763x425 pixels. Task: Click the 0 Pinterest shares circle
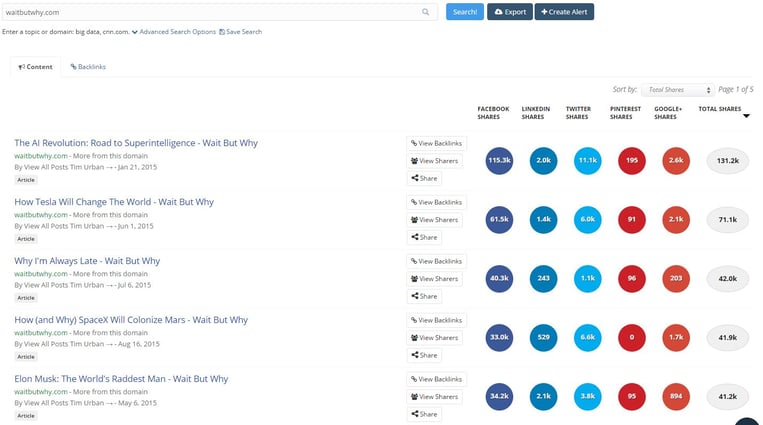pos(632,337)
